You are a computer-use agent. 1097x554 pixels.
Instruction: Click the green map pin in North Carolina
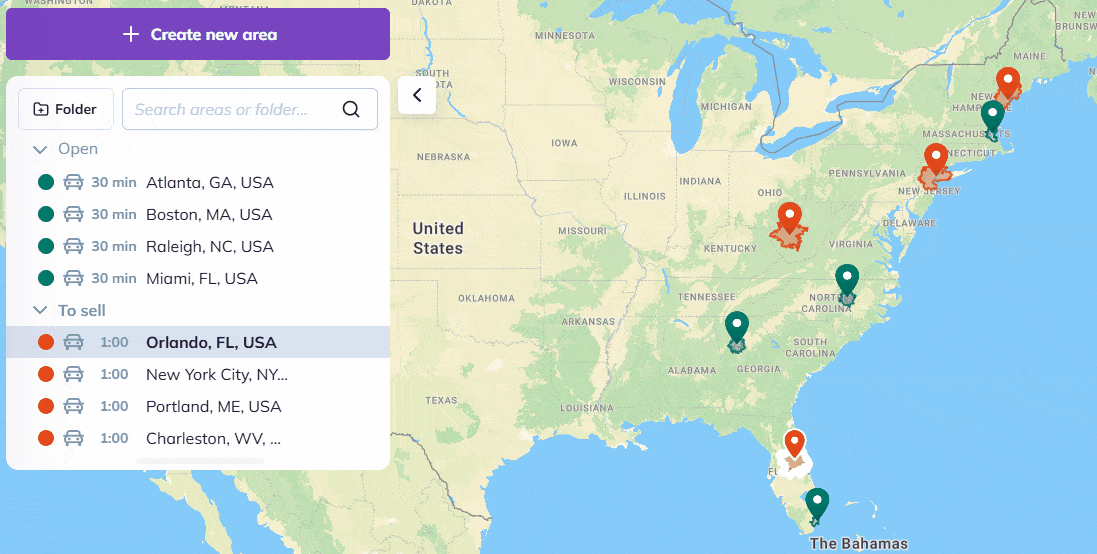pos(847,279)
